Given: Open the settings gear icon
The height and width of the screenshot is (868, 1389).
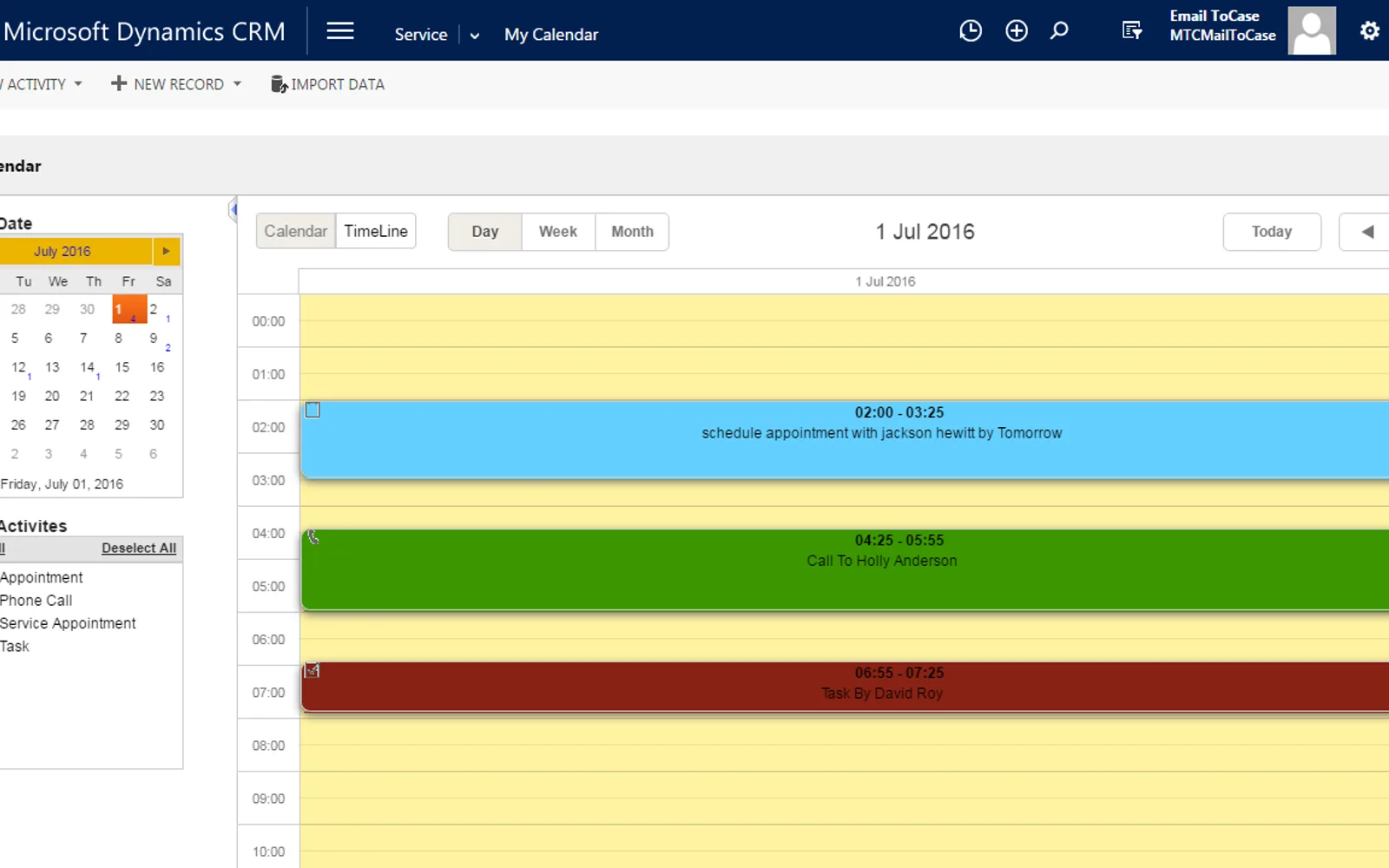Looking at the screenshot, I should pos(1370,31).
